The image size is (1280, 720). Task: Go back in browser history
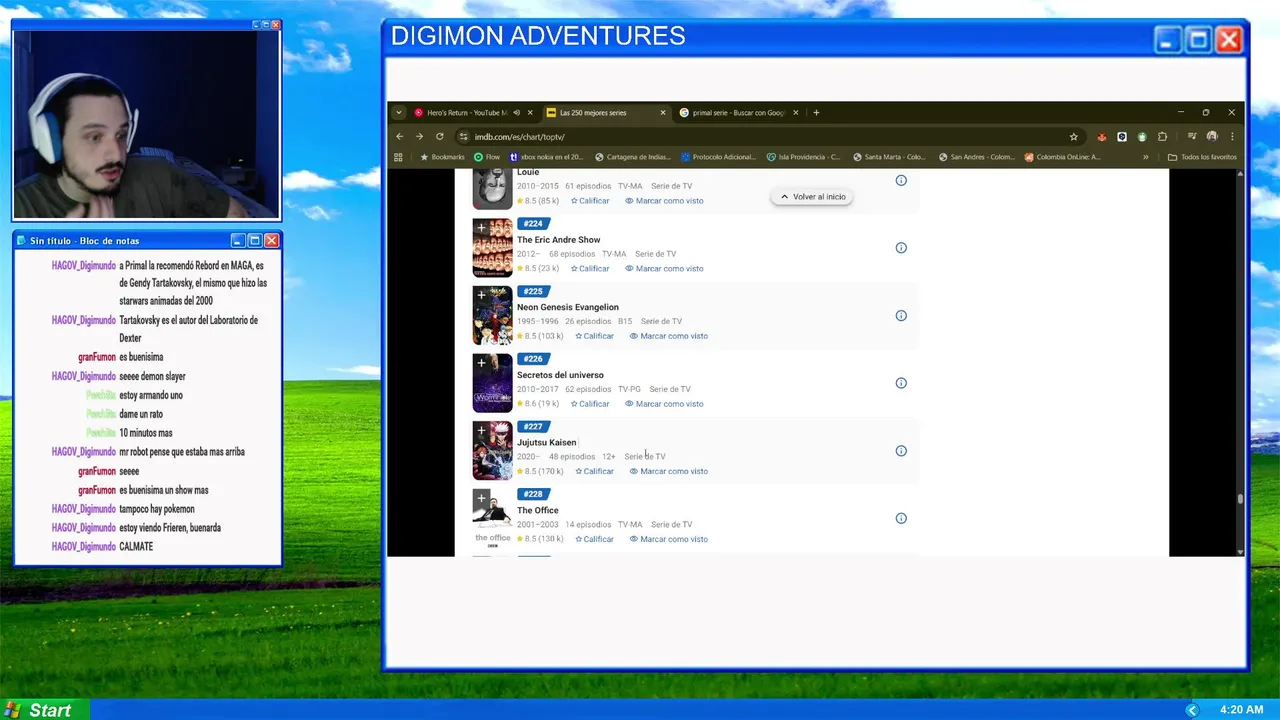coord(400,137)
